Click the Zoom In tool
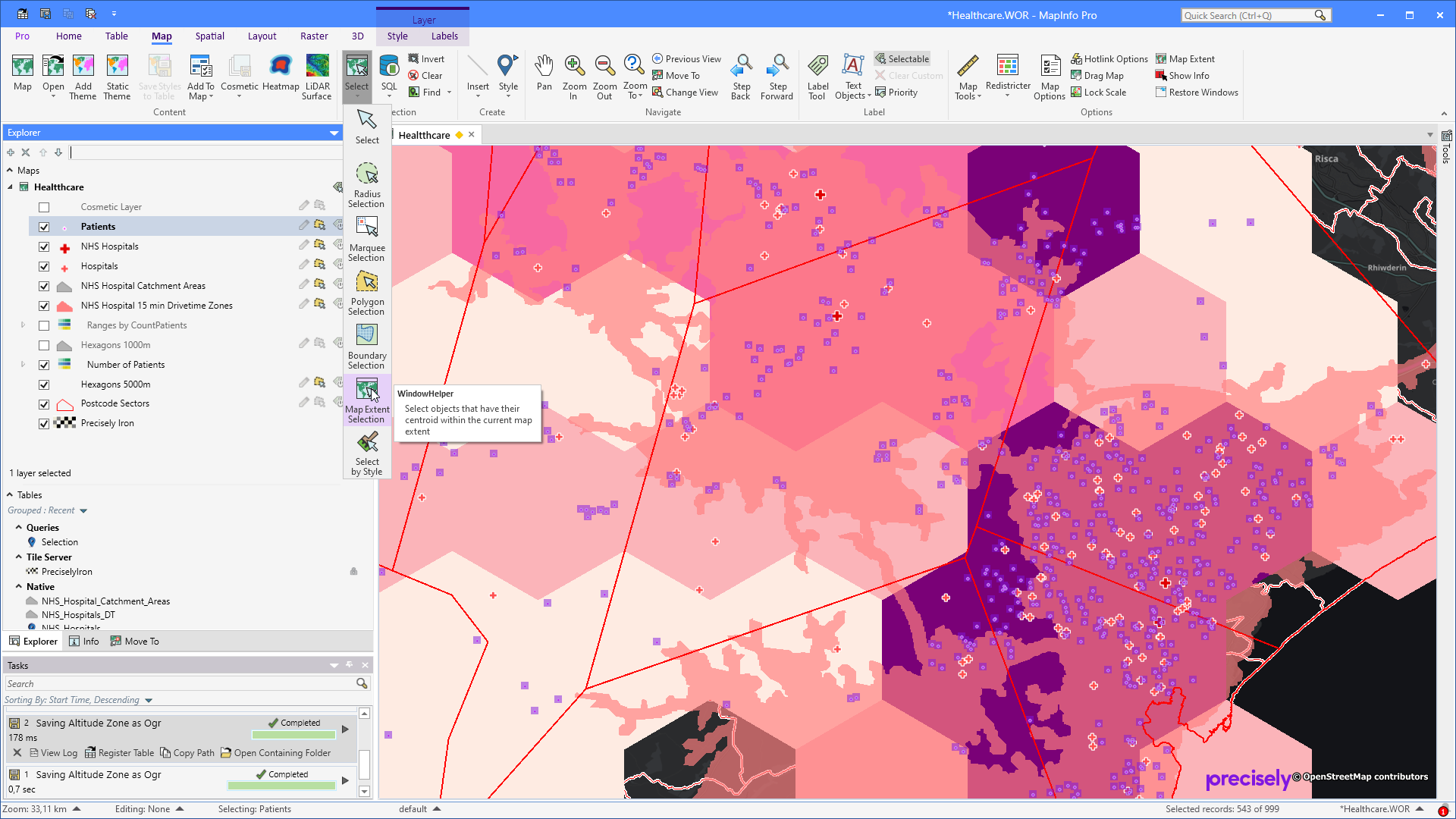The image size is (1456, 819). pos(574,77)
